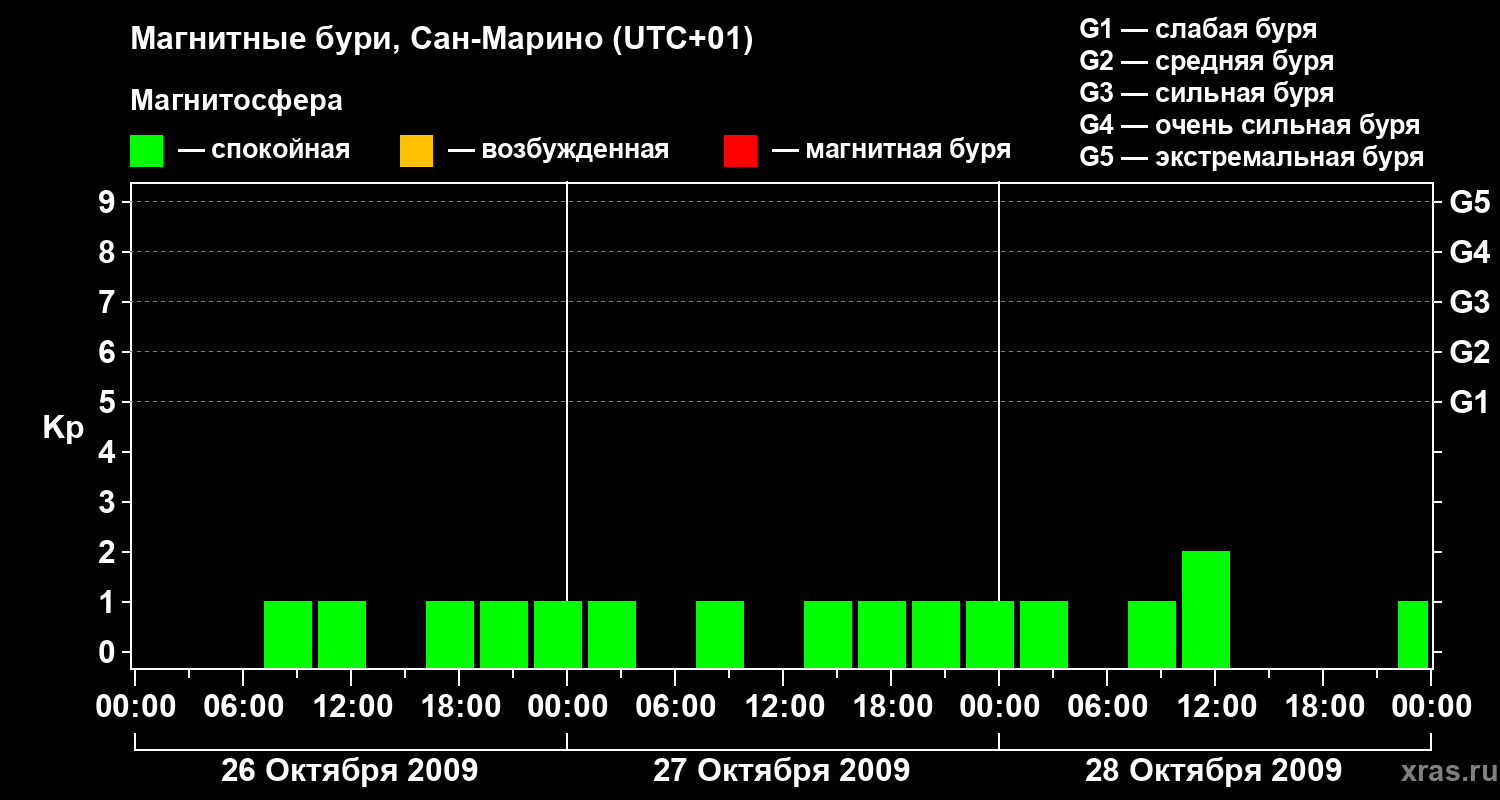Viewport: 1500px width, 800px height.
Task: Click the '— возбужденная' legend label
Action: point(558,151)
